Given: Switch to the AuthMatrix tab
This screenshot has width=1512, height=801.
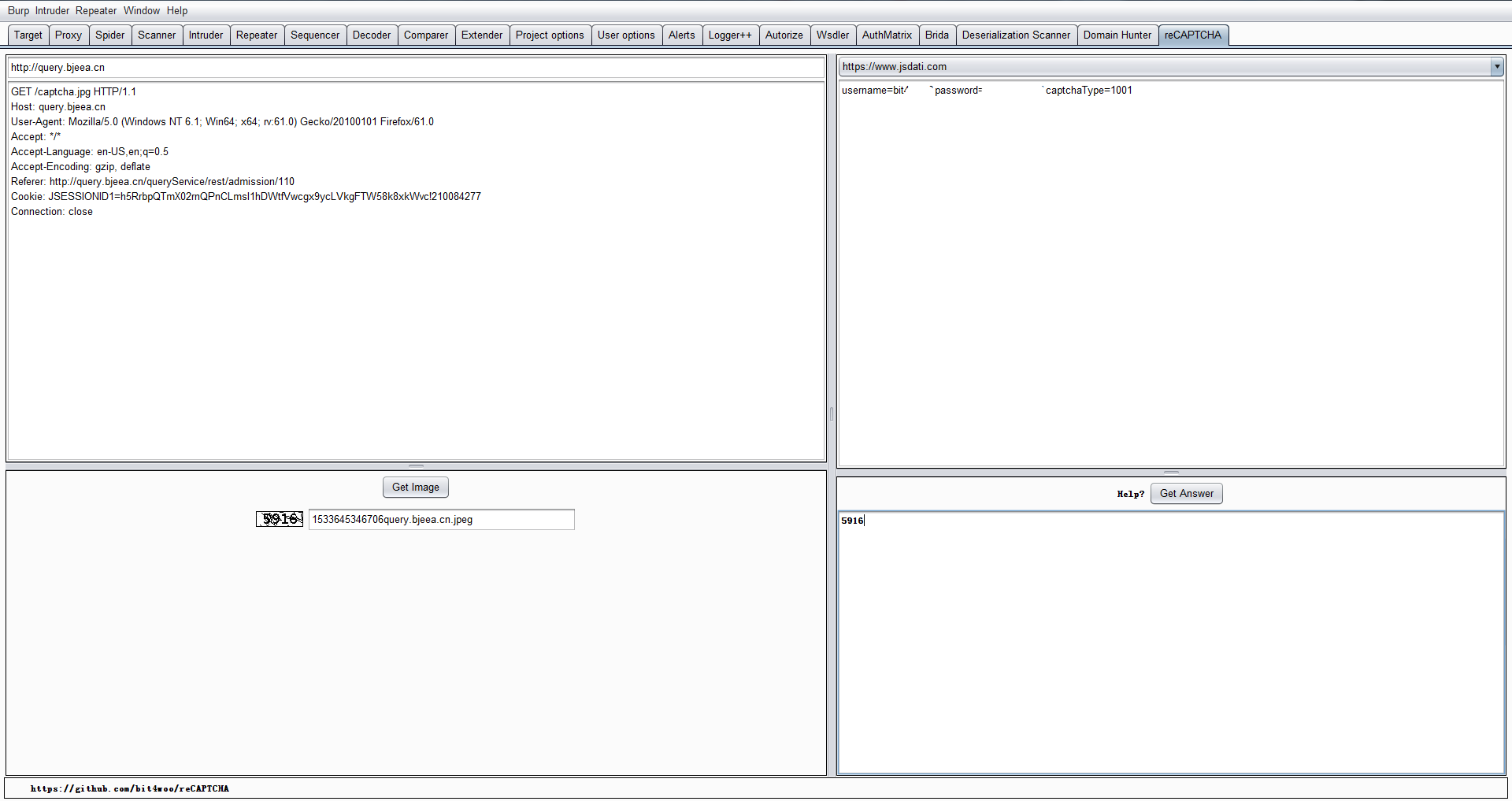Looking at the screenshot, I should click(x=887, y=35).
